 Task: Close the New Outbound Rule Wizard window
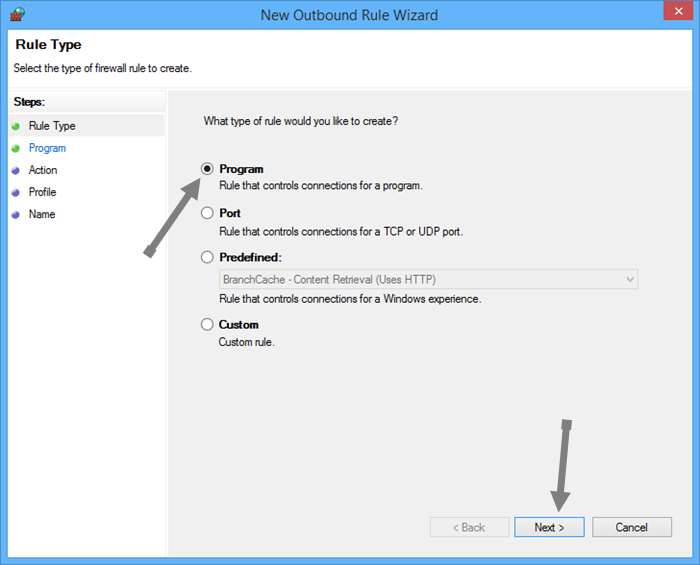click(x=678, y=11)
